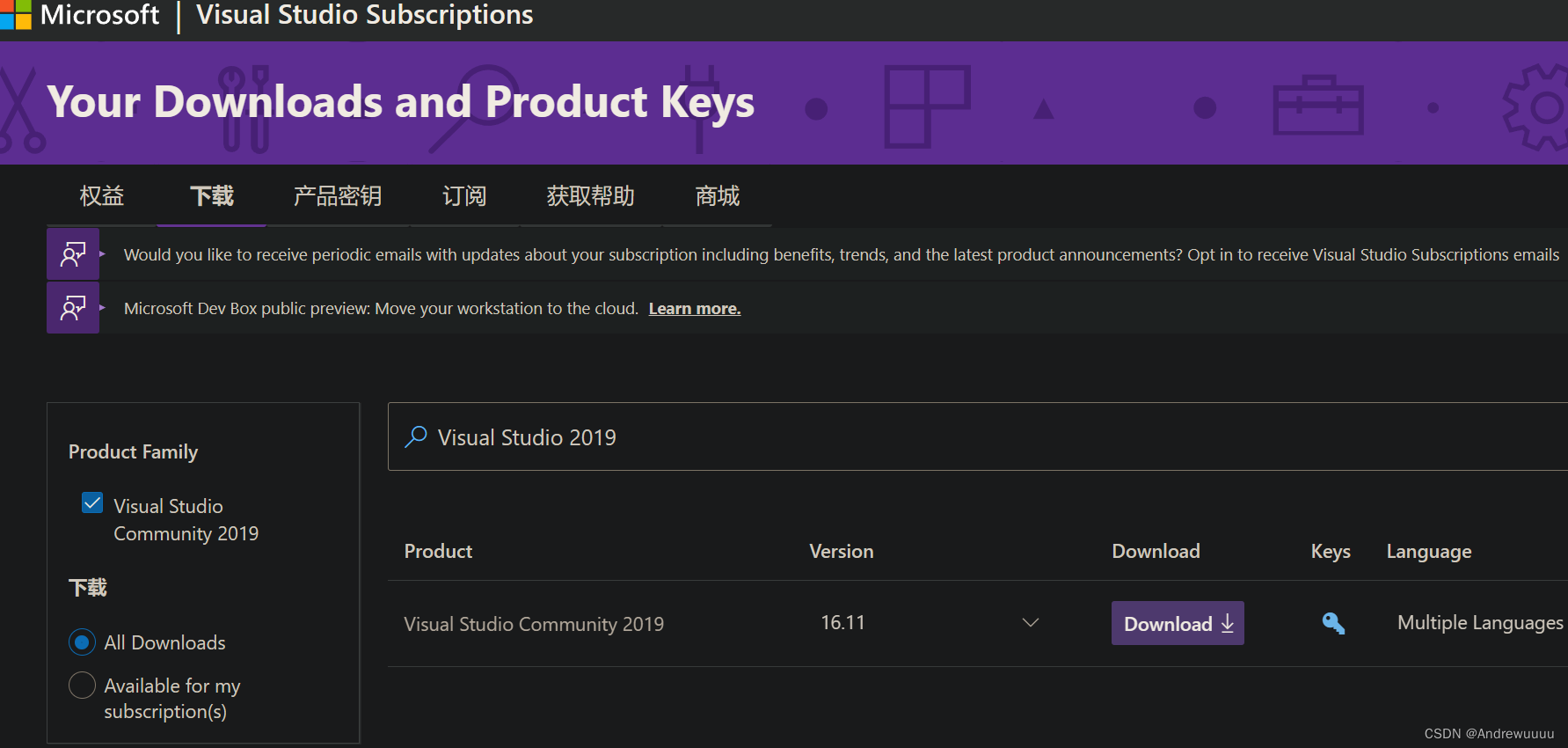Image resolution: width=1568 pixels, height=748 pixels.
Task: Click into the Visual Studio 2019 search box
Action: point(978,436)
